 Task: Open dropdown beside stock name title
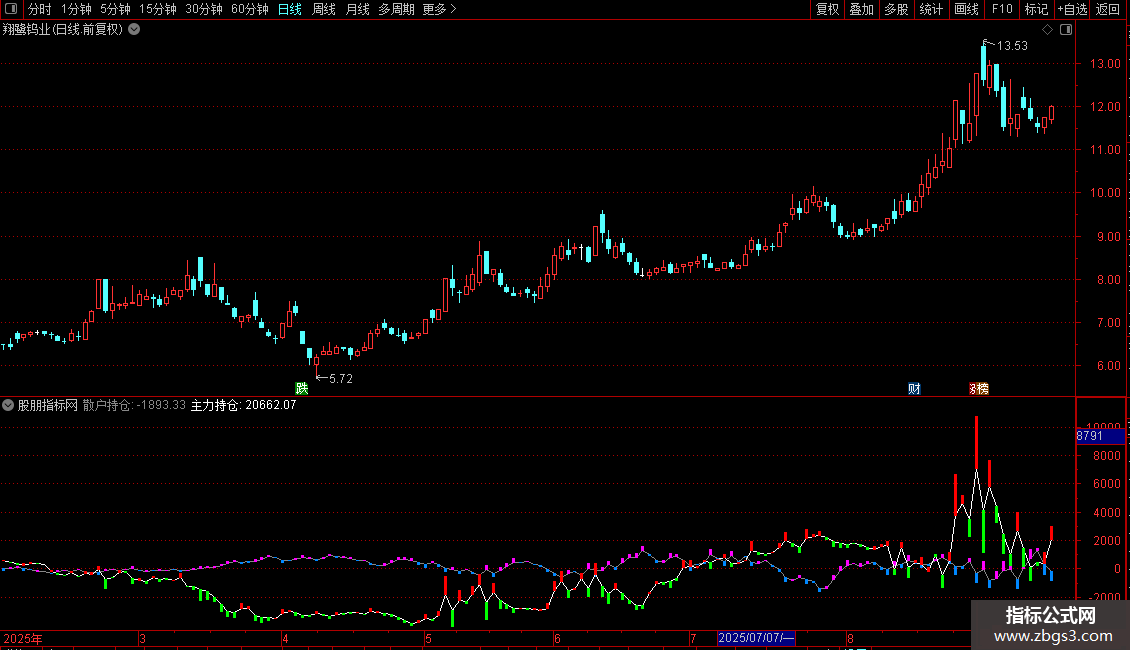click(x=134, y=30)
